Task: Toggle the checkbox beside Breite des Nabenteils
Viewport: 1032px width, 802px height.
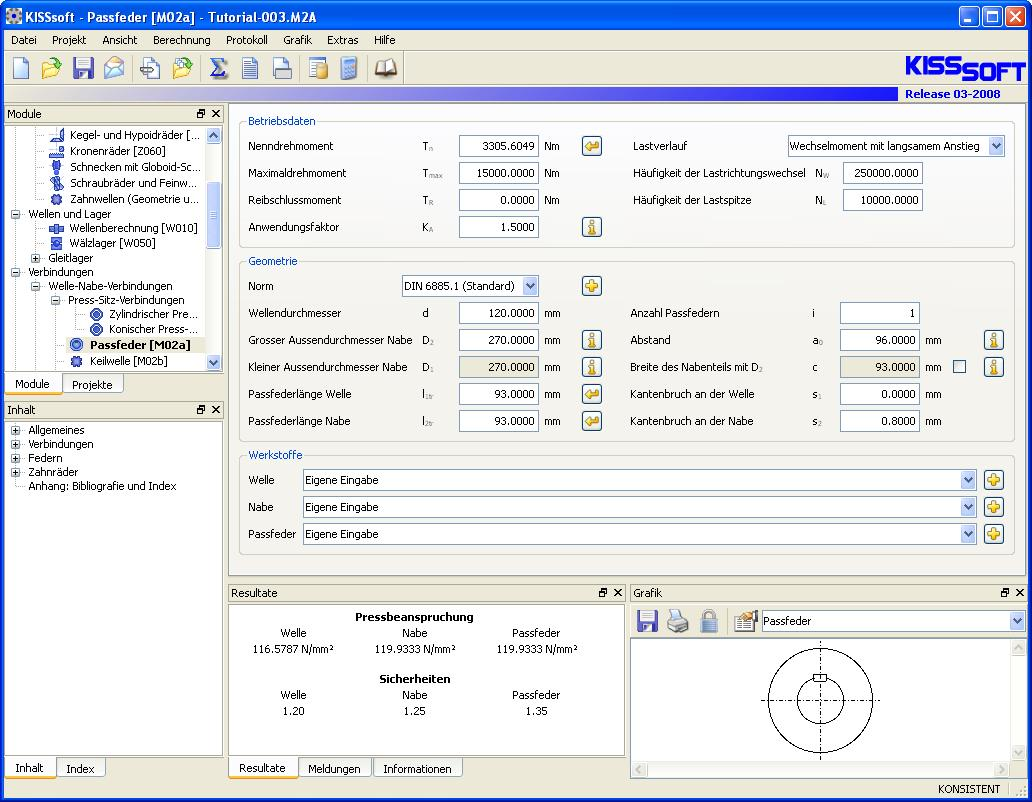Action: point(960,367)
